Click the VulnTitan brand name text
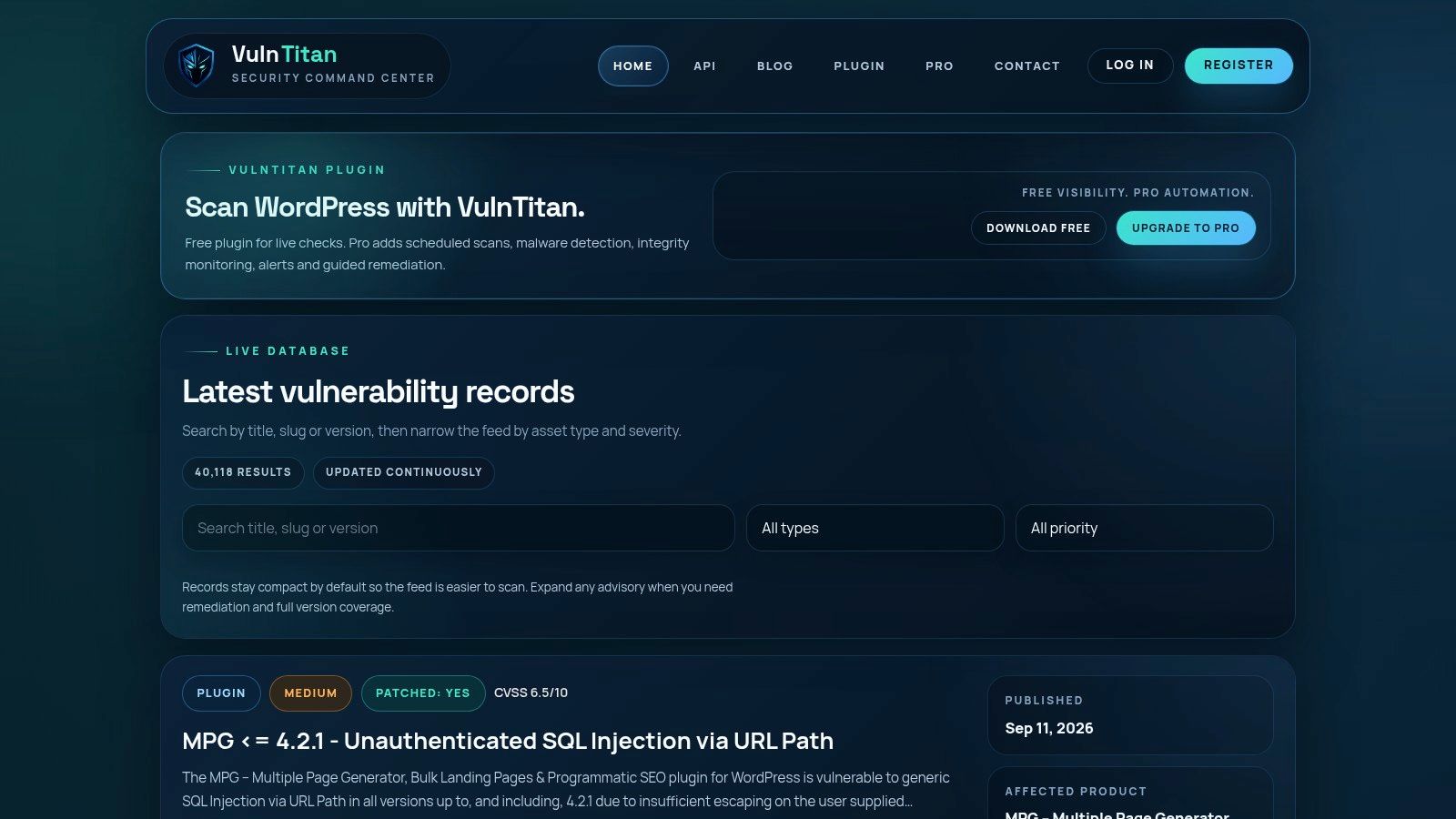This screenshot has width=1456, height=819. (x=284, y=55)
